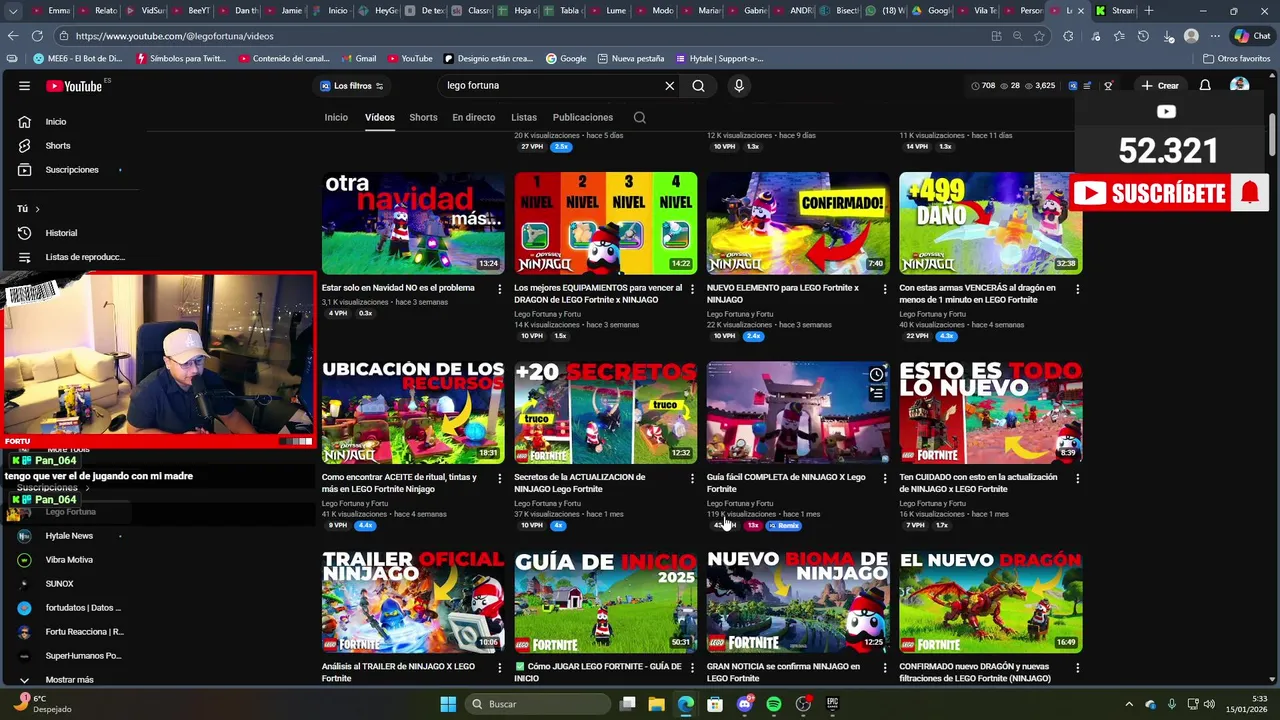
Task: Click the YouTube logo
Action: point(76,86)
